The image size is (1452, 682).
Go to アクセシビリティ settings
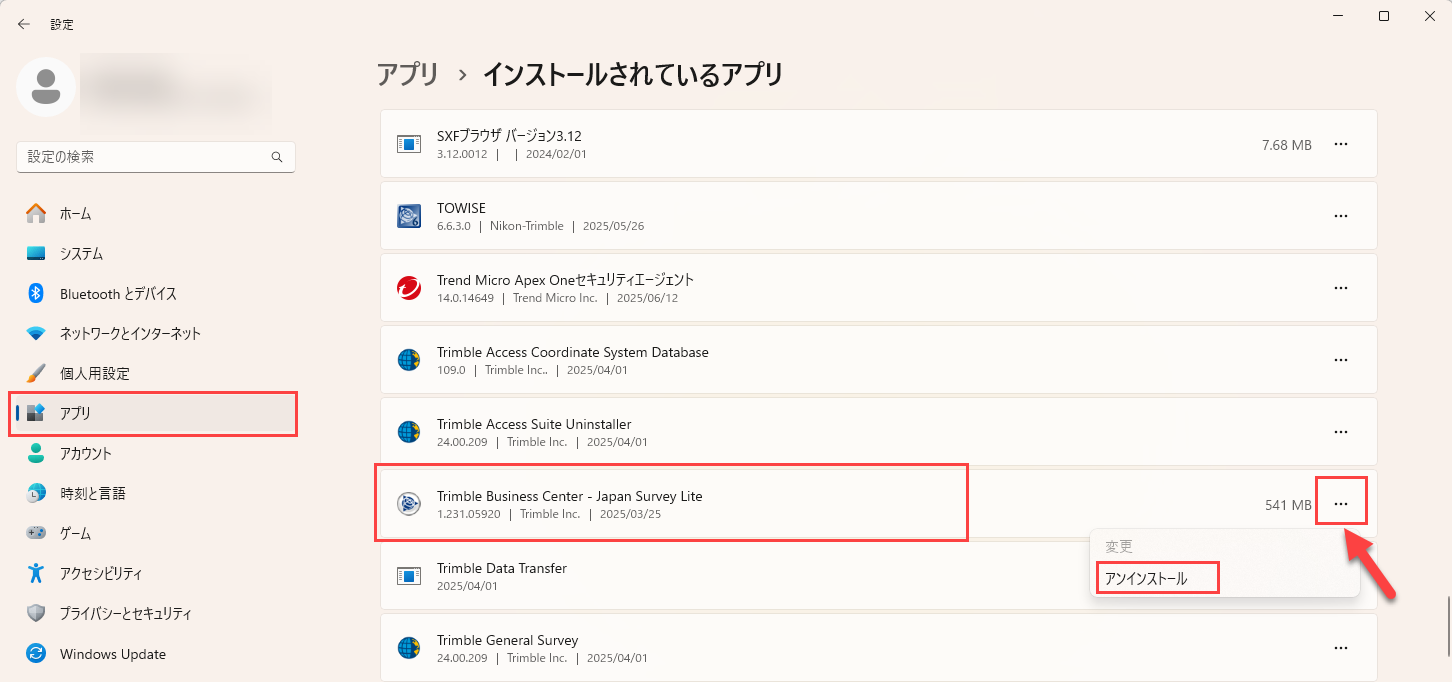click(100, 573)
